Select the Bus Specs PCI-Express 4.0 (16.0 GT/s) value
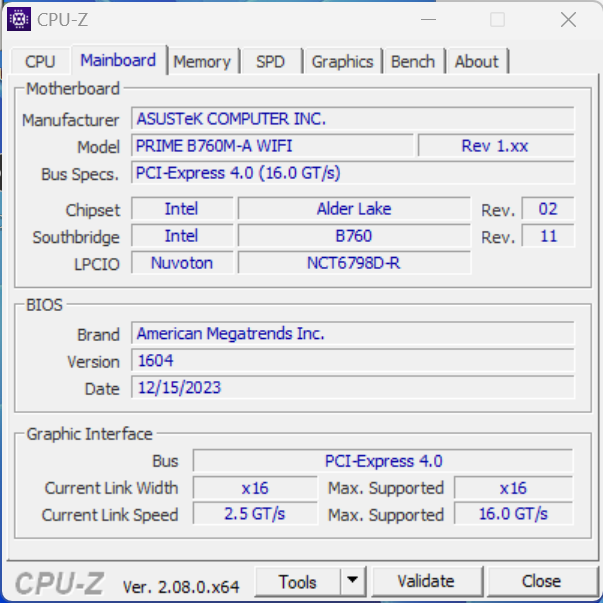The width and height of the screenshot is (603, 603). click(353, 173)
